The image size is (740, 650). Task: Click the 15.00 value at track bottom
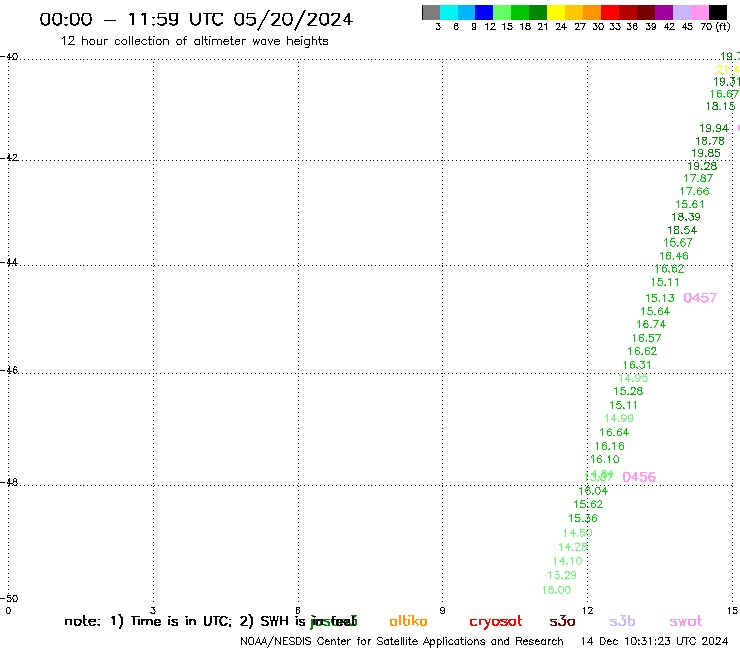[556, 590]
